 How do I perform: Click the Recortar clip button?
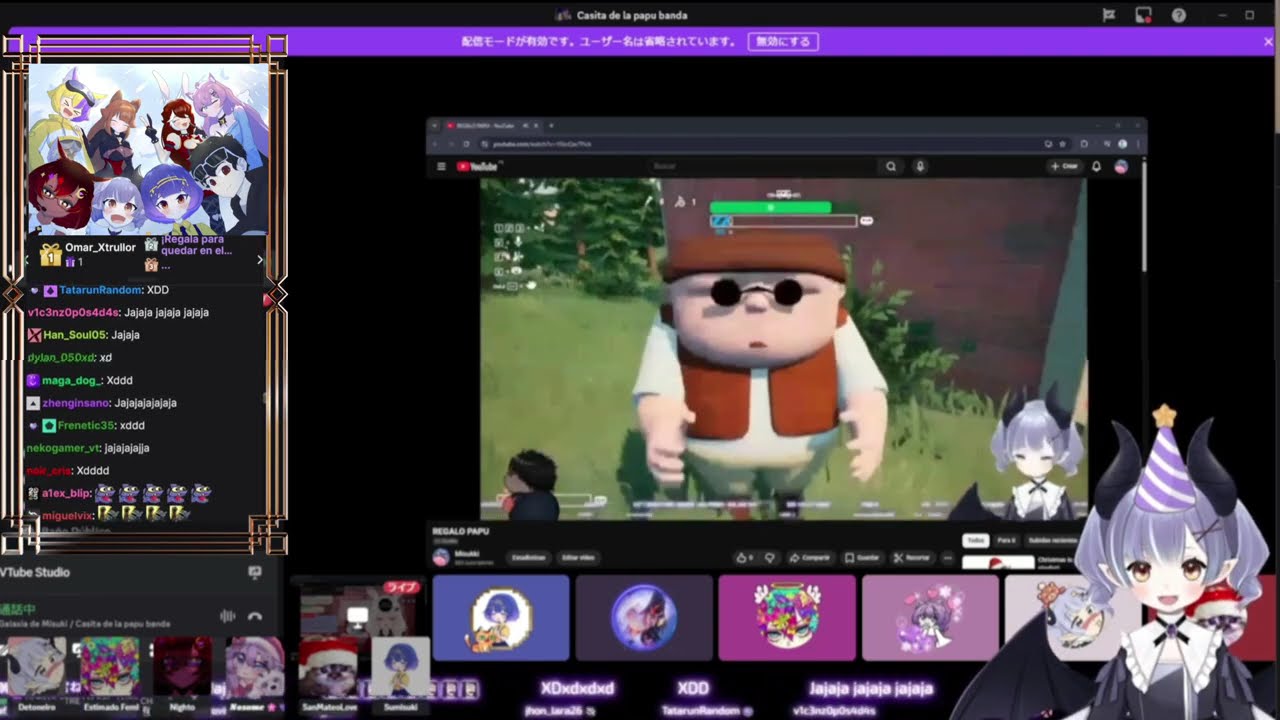pos(912,557)
